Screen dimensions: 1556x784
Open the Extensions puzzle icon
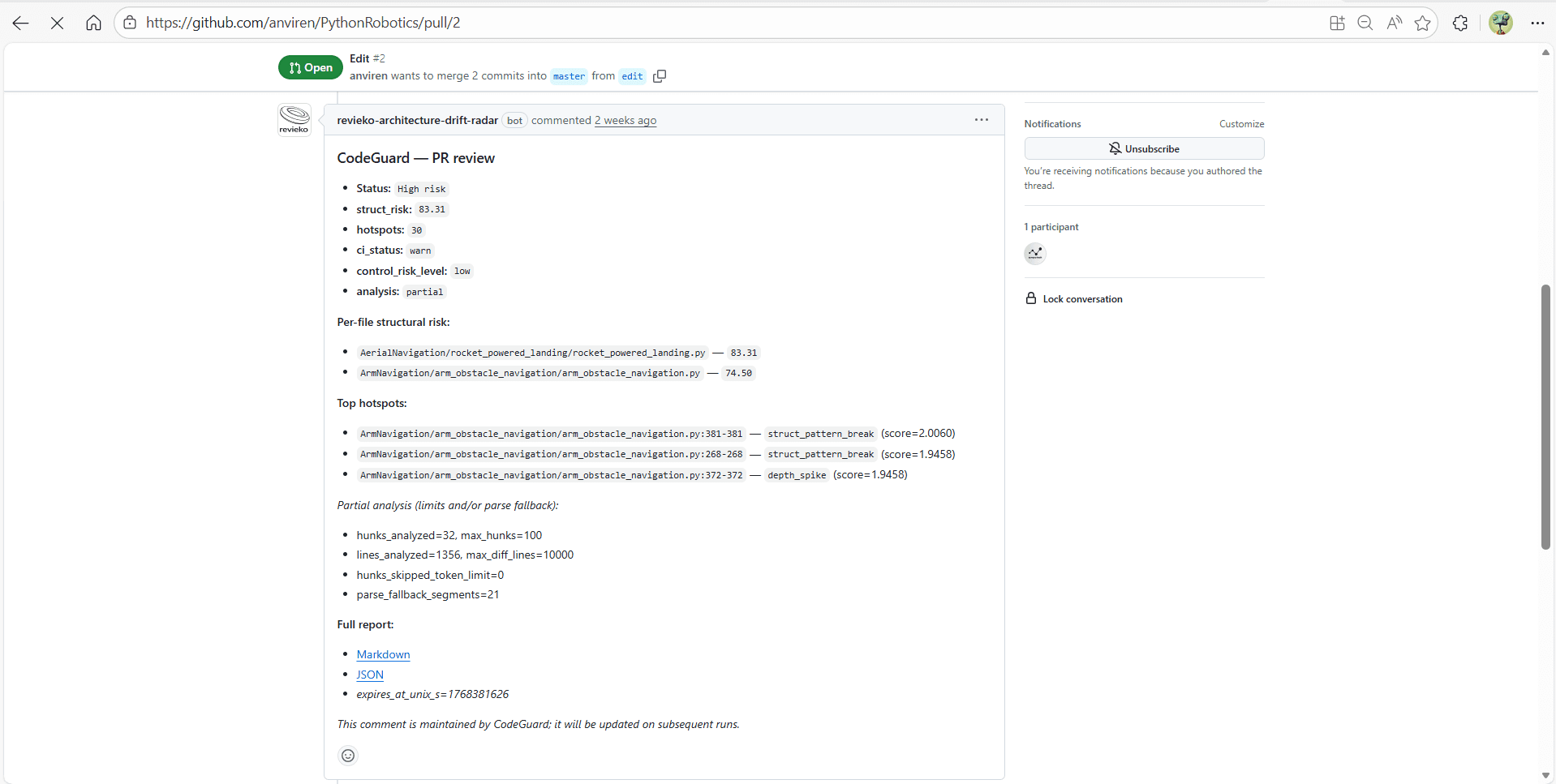pos(1460,23)
